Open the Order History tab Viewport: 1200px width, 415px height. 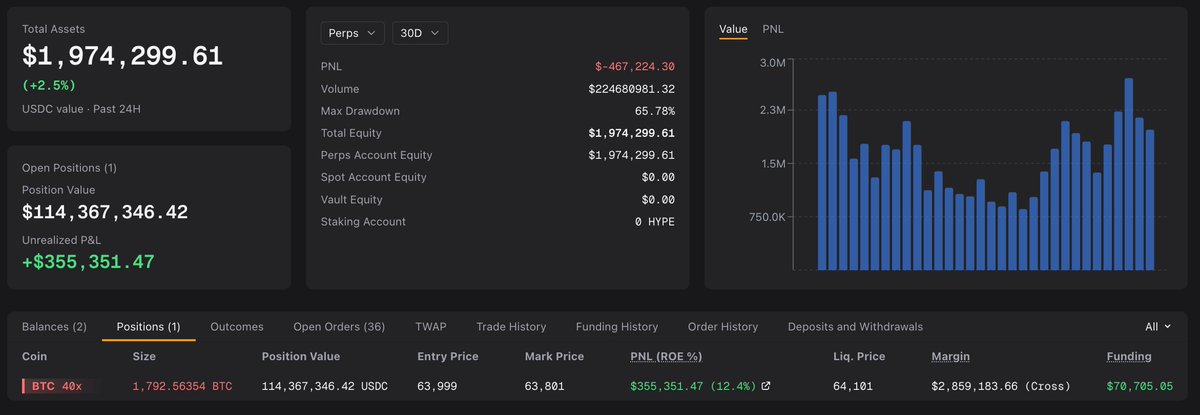(x=723, y=327)
